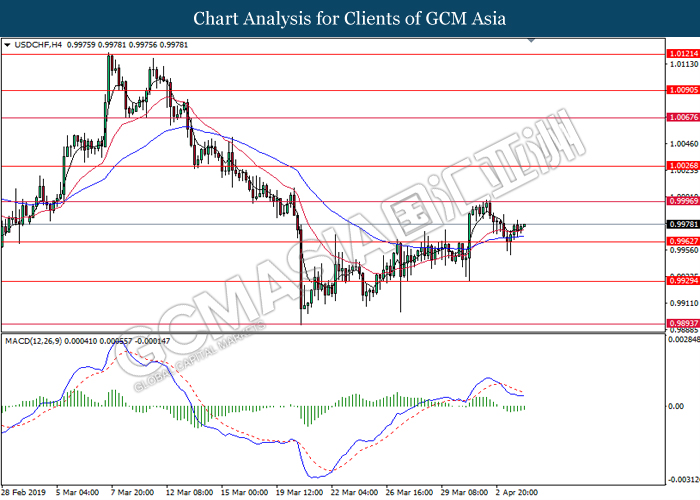The image size is (700, 500).
Task: Click the 1.00460 price axis value
Action: (x=683, y=144)
